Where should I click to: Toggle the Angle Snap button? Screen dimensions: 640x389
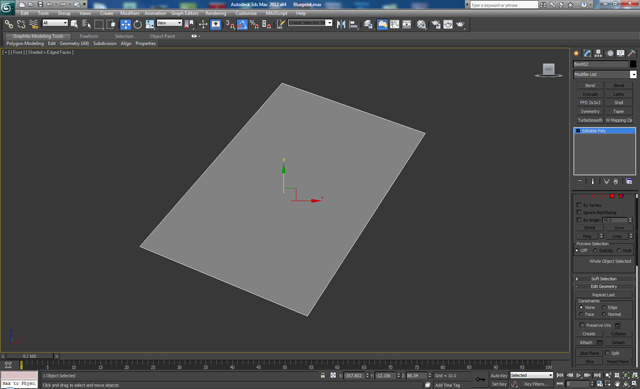[242, 24]
